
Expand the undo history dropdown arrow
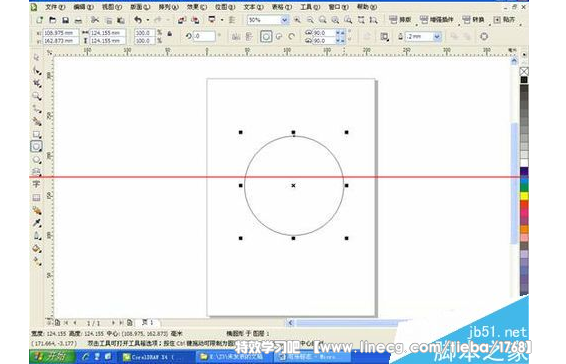pos(148,20)
